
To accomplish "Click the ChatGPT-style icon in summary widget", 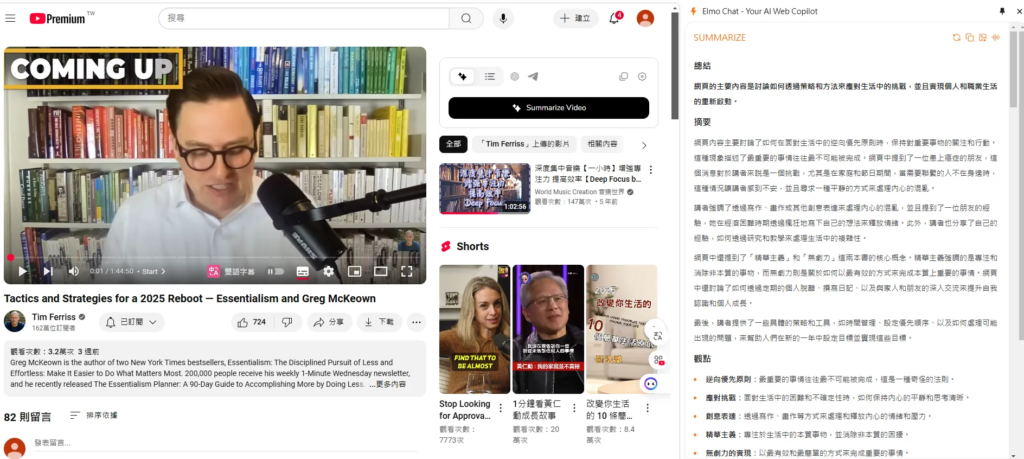I will pyautogui.click(x=515, y=76).
